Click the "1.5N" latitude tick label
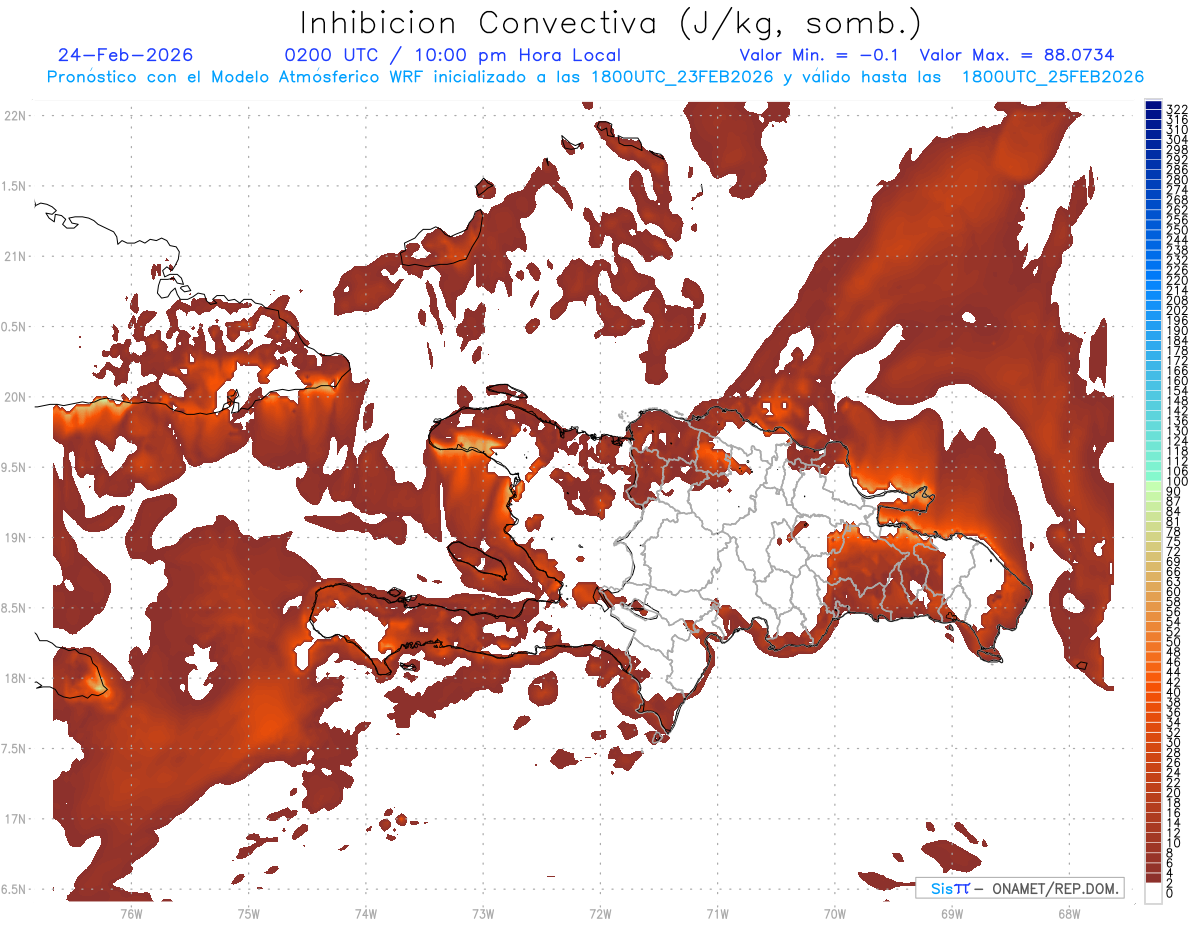Image resolution: width=1200 pixels, height=927 pixels. [x=15, y=187]
